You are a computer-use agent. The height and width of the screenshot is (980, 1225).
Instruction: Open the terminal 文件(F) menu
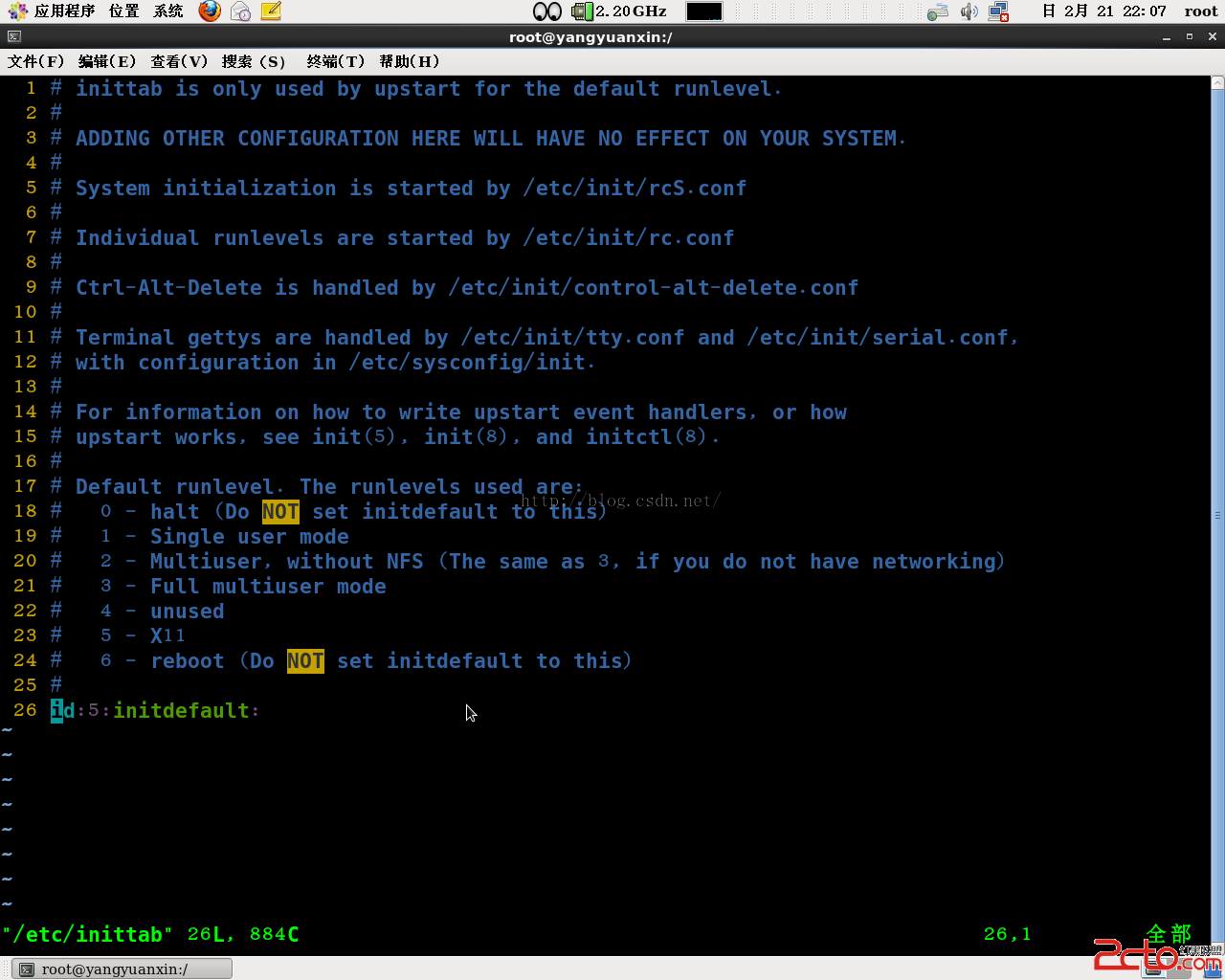pyautogui.click(x=36, y=61)
